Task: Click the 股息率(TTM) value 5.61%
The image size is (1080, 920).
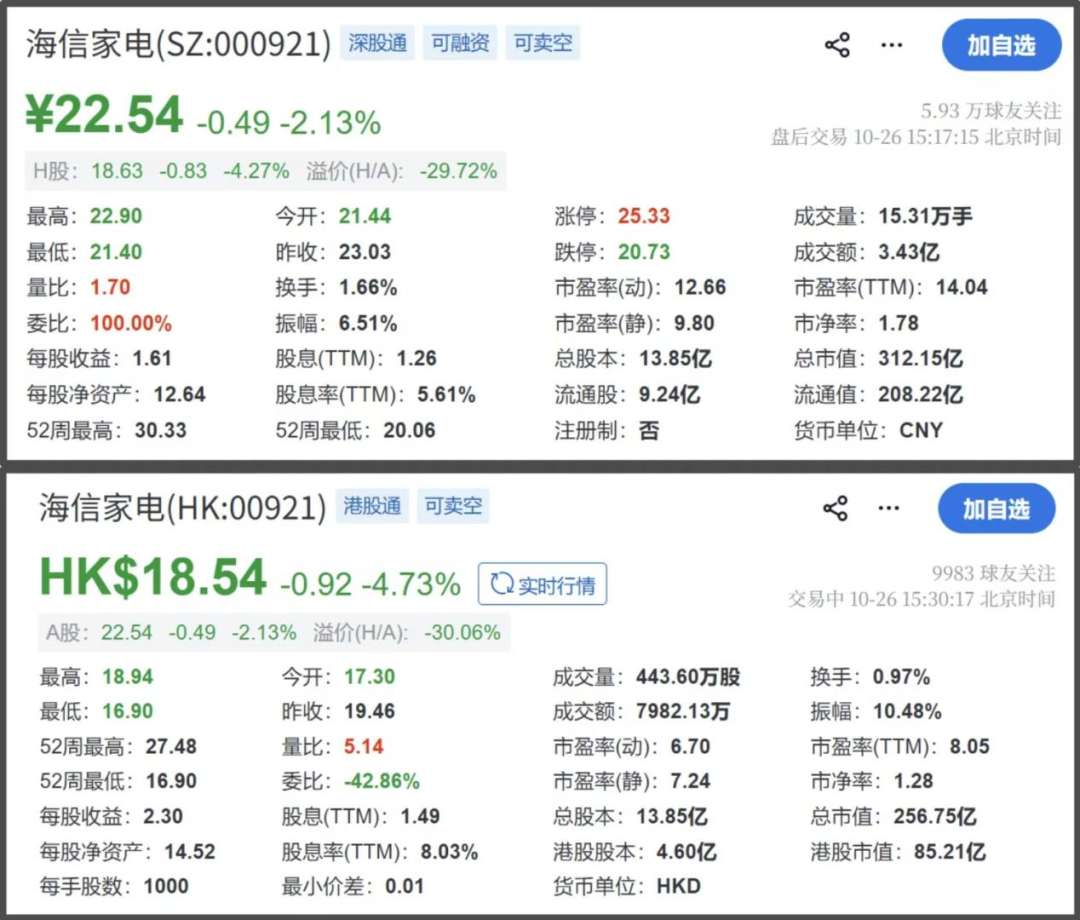Action: [x=446, y=395]
